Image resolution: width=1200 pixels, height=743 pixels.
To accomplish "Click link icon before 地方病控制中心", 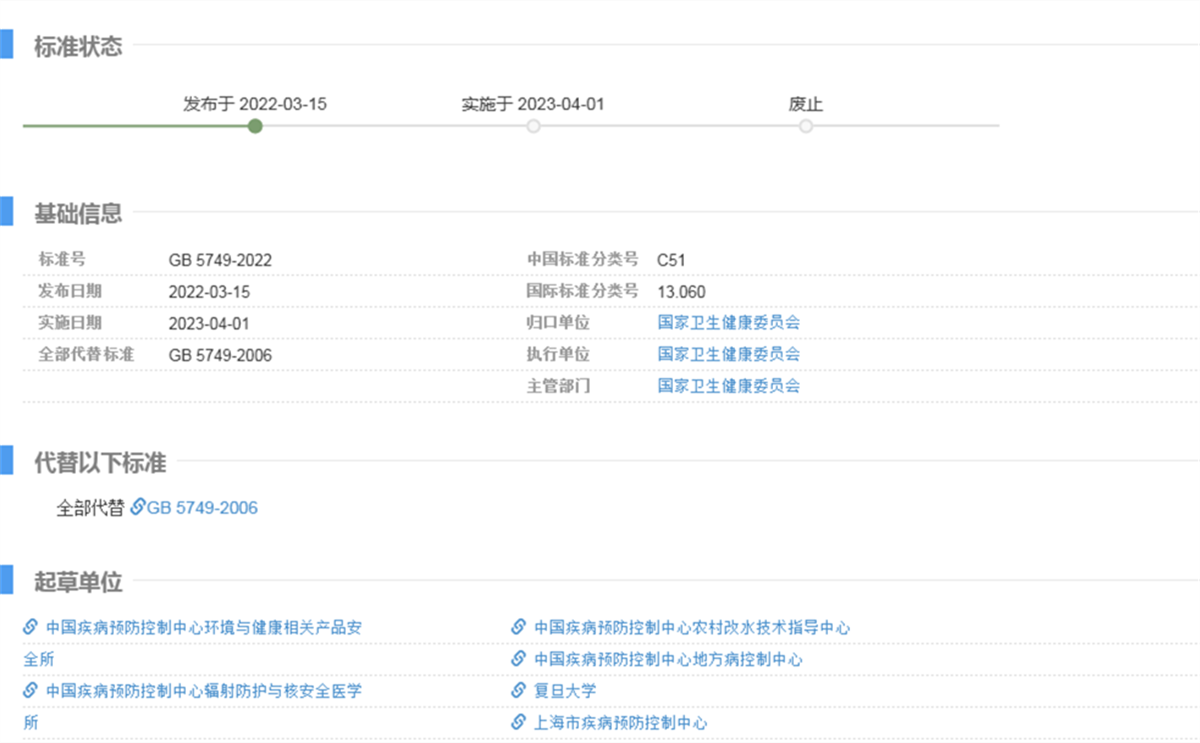I will (518, 659).
